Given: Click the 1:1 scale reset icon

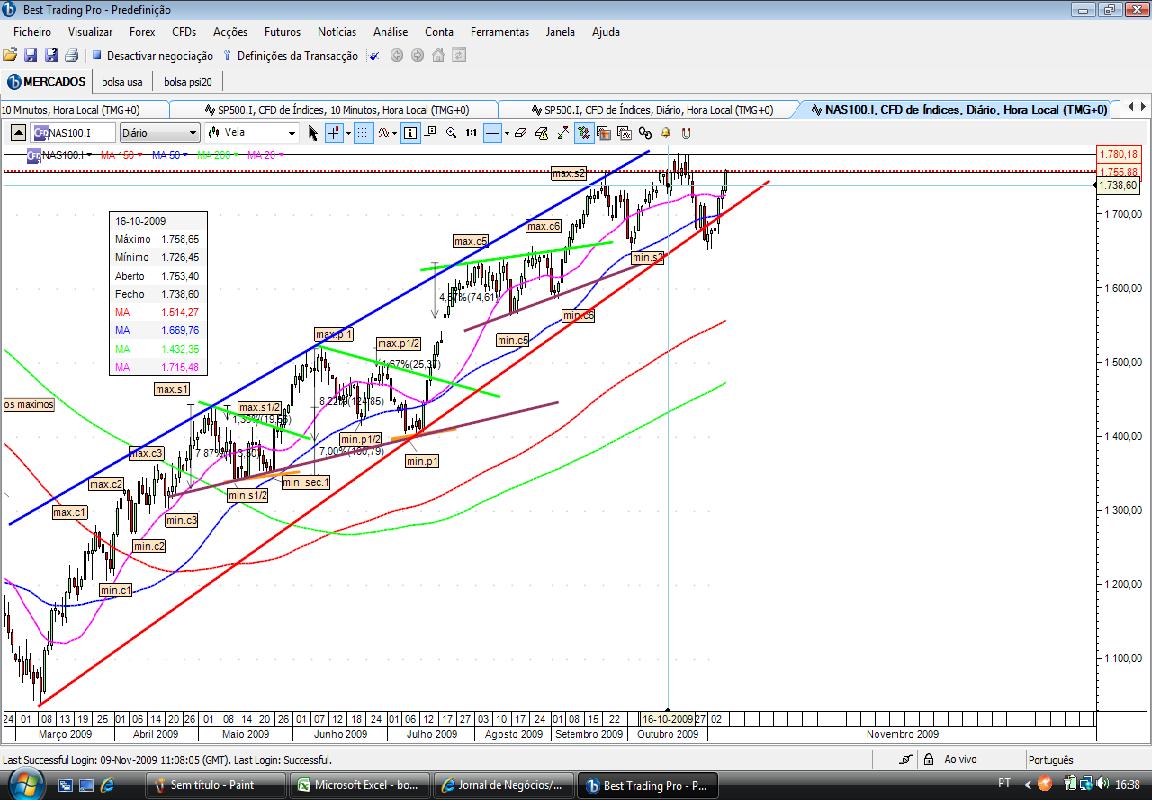Looking at the screenshot, I should click(x=470, y=132).
